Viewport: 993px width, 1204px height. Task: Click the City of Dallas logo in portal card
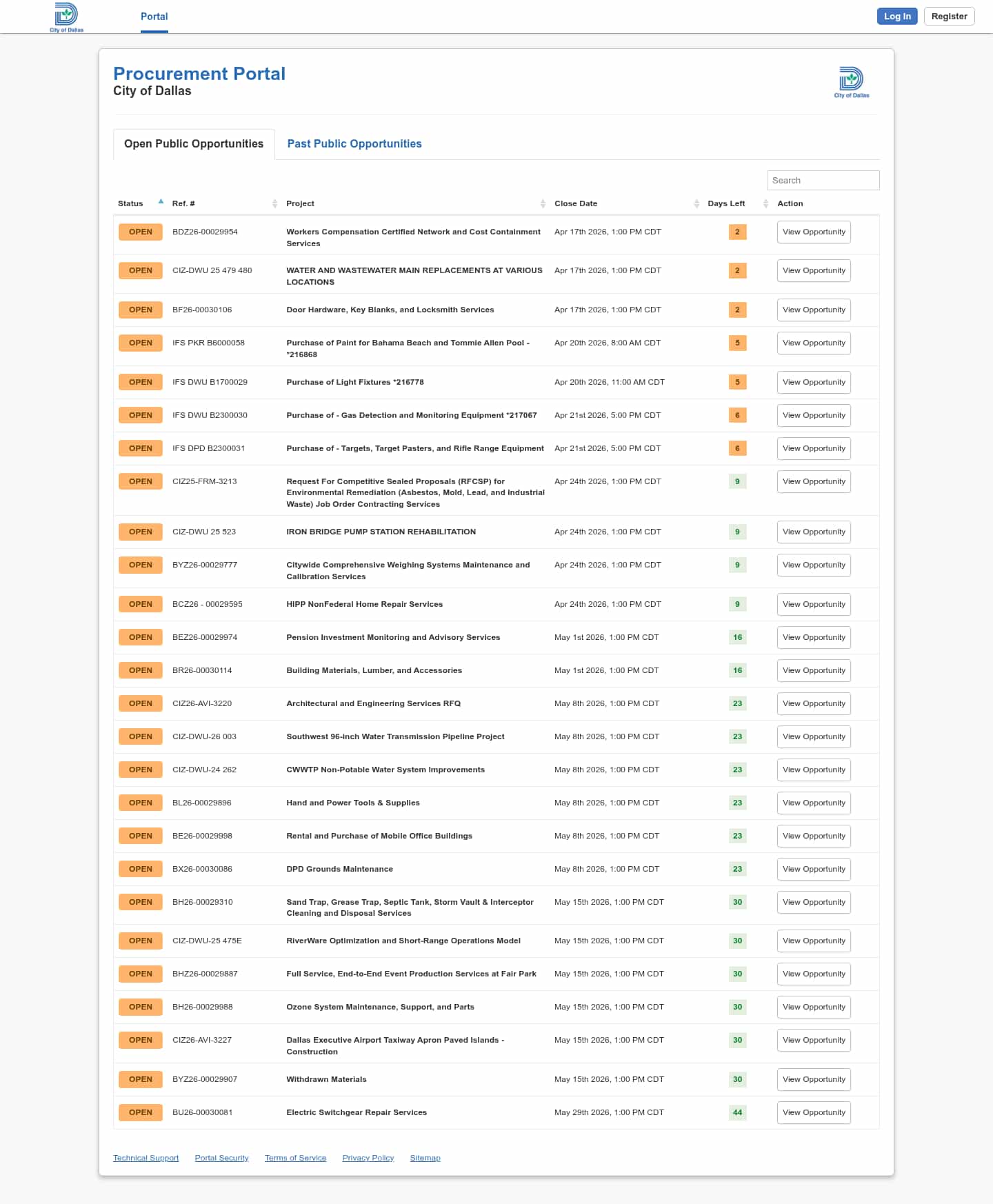(851, 82)
